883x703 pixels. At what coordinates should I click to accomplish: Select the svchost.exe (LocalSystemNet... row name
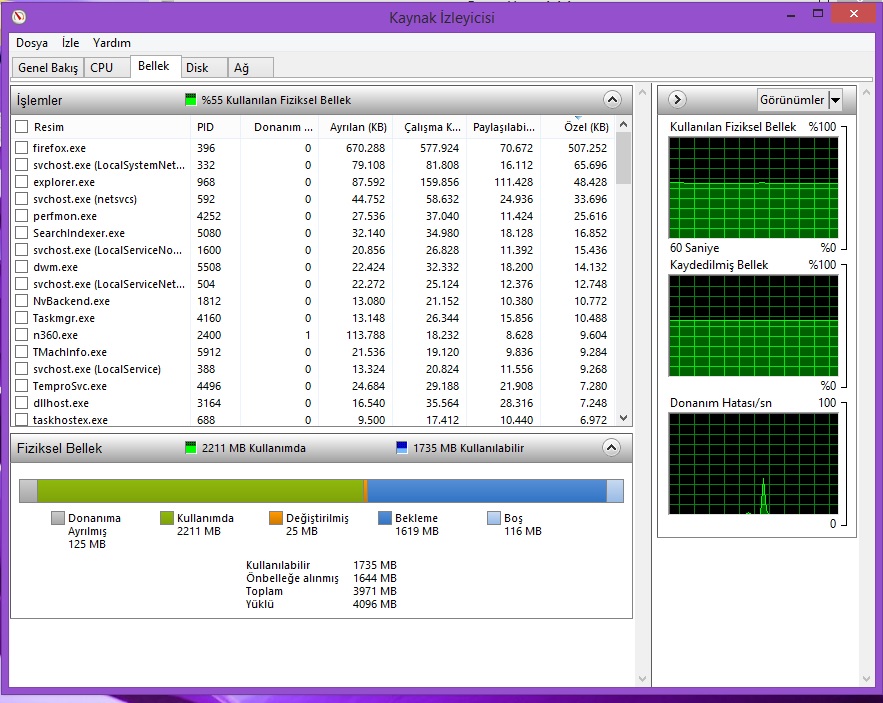tap(109, 165)
